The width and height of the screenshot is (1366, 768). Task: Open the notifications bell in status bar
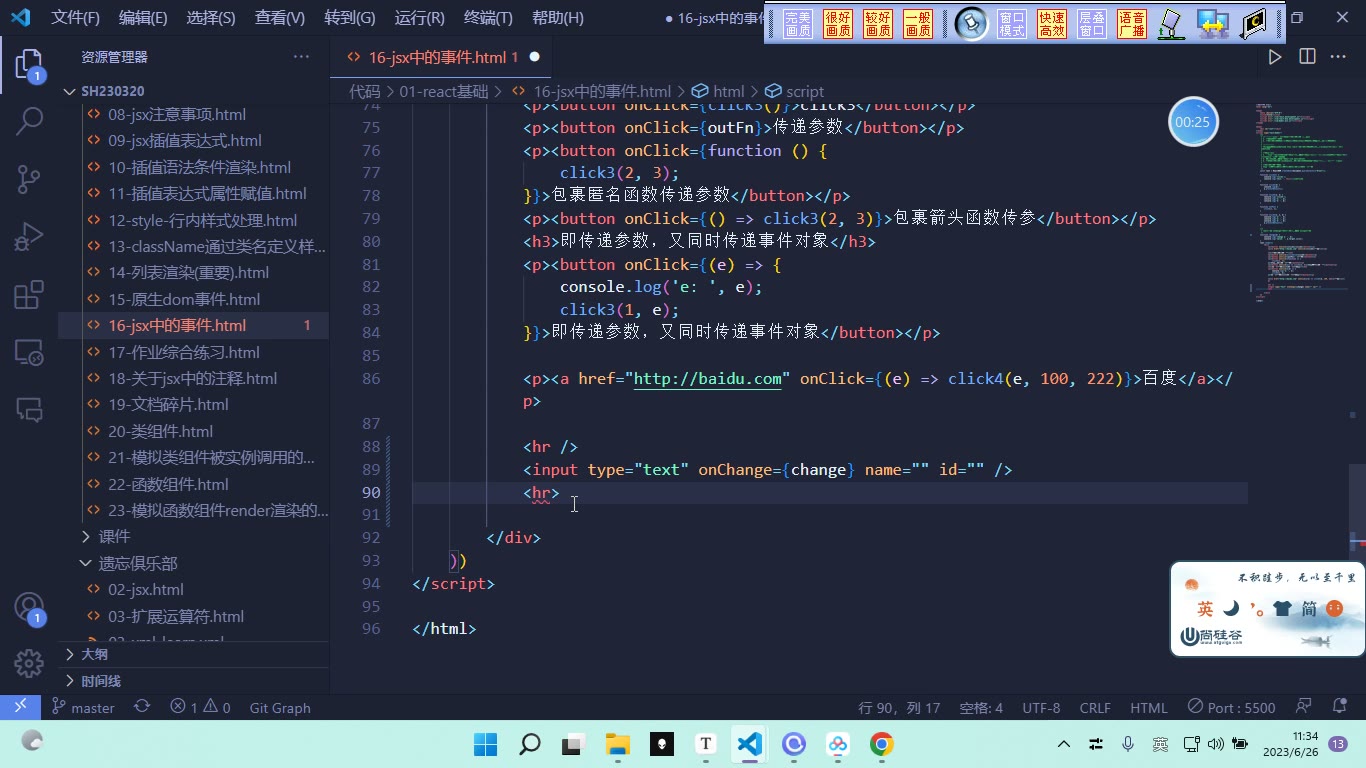pyautogui.click(x=1339, y=707)
